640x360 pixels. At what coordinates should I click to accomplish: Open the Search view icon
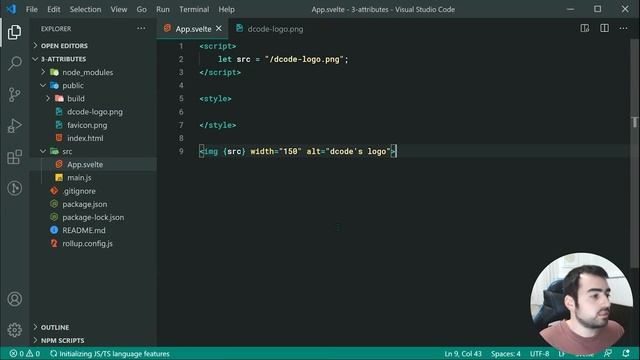14,63
